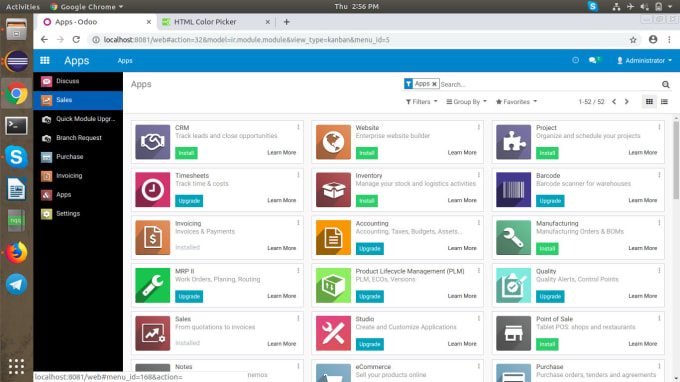
Task: Open Discuss in the sidebar
Action: tap(78, 81)
